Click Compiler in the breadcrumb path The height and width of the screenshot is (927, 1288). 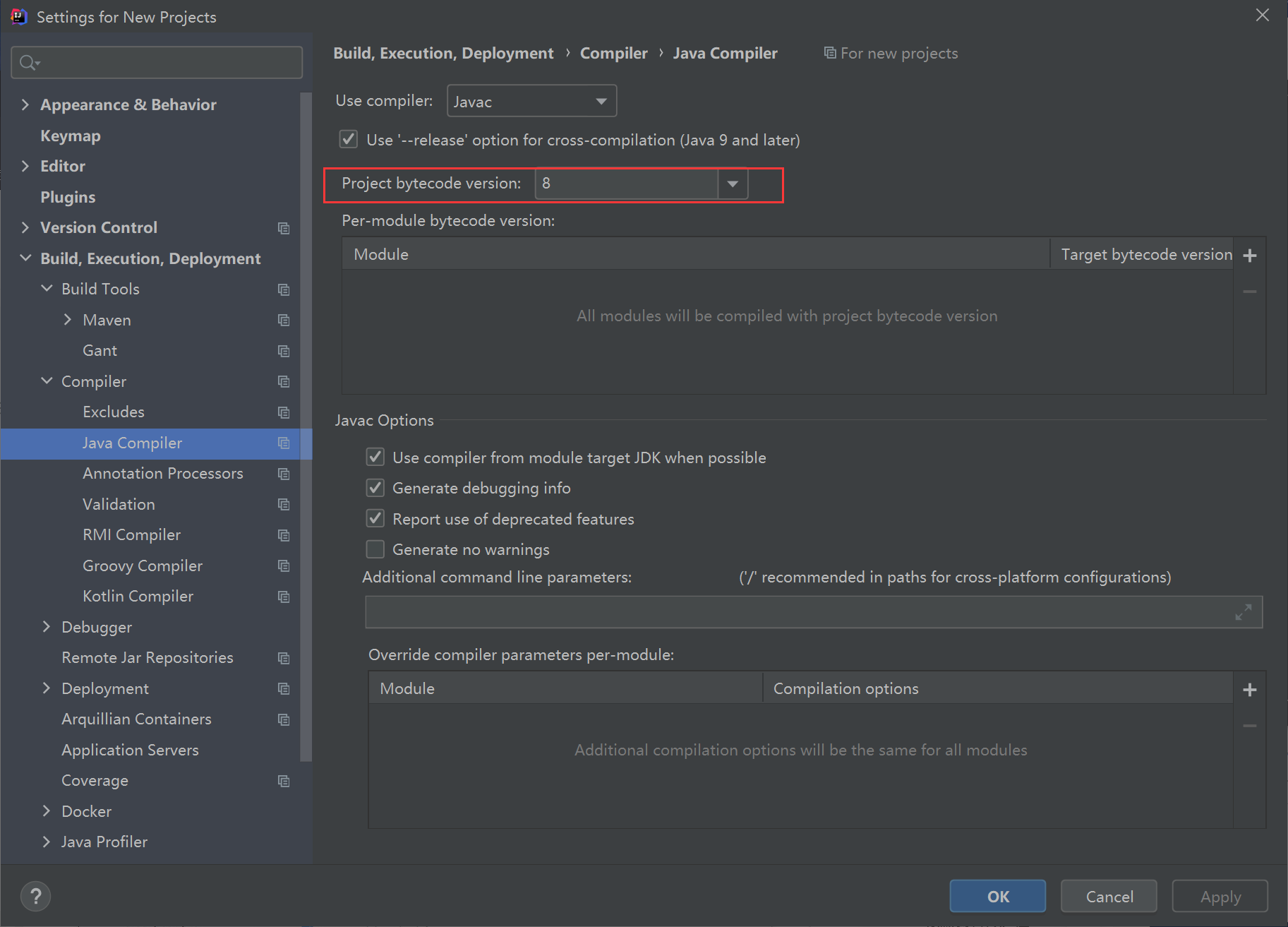[x=614, y=53]
